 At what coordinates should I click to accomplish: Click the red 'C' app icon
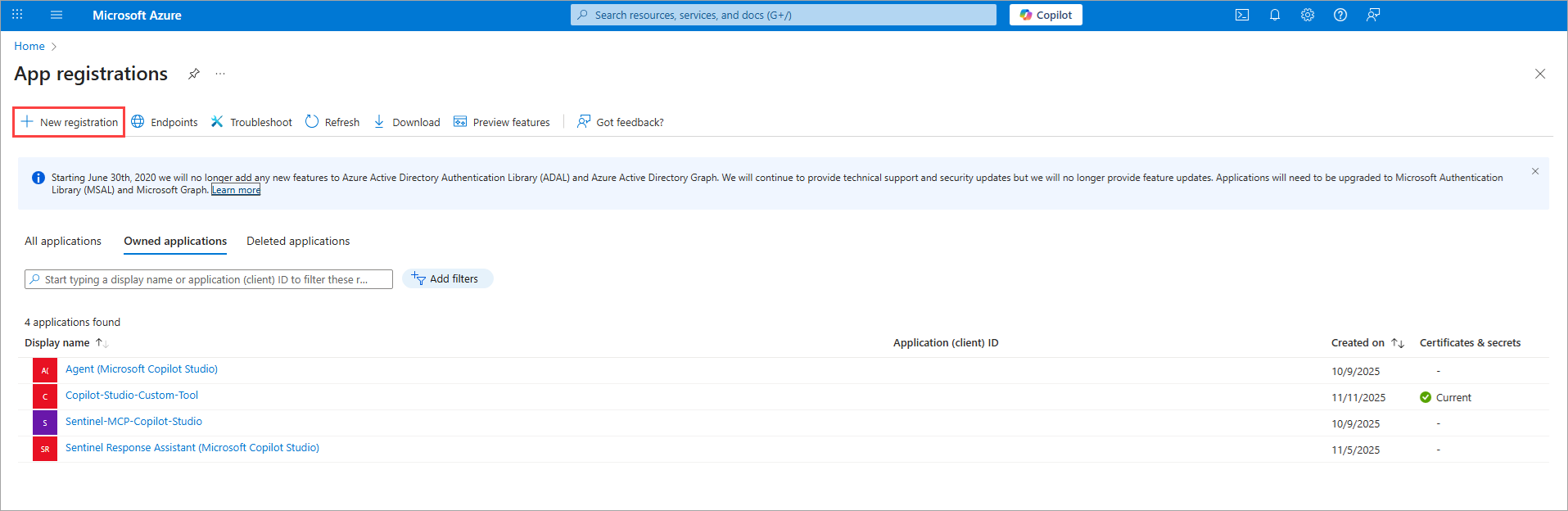[x=45, y=396]
